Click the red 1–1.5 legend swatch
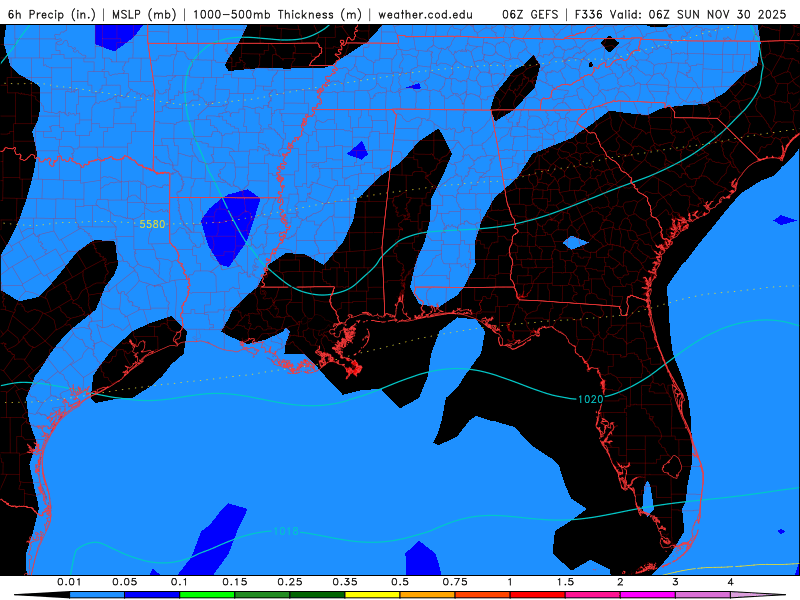Viewport: 800px width, 600px height. coord(538,595)
